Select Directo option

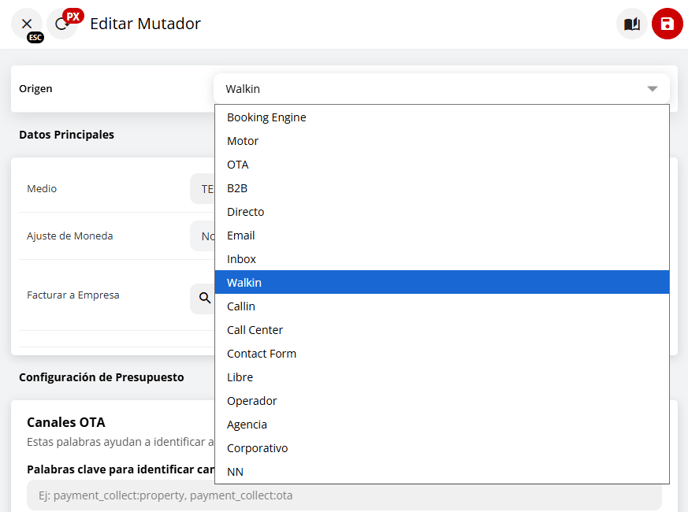coord(245,212)
